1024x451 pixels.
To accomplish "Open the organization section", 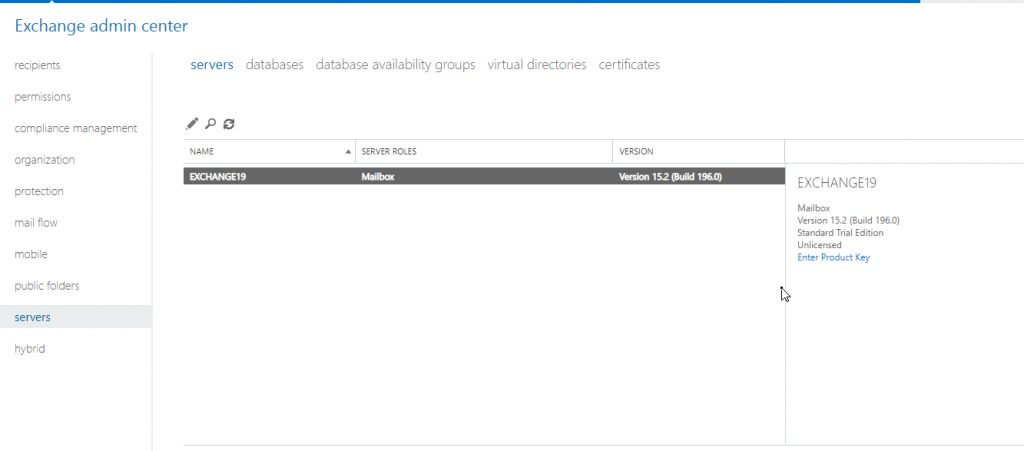I will point(44,159).
